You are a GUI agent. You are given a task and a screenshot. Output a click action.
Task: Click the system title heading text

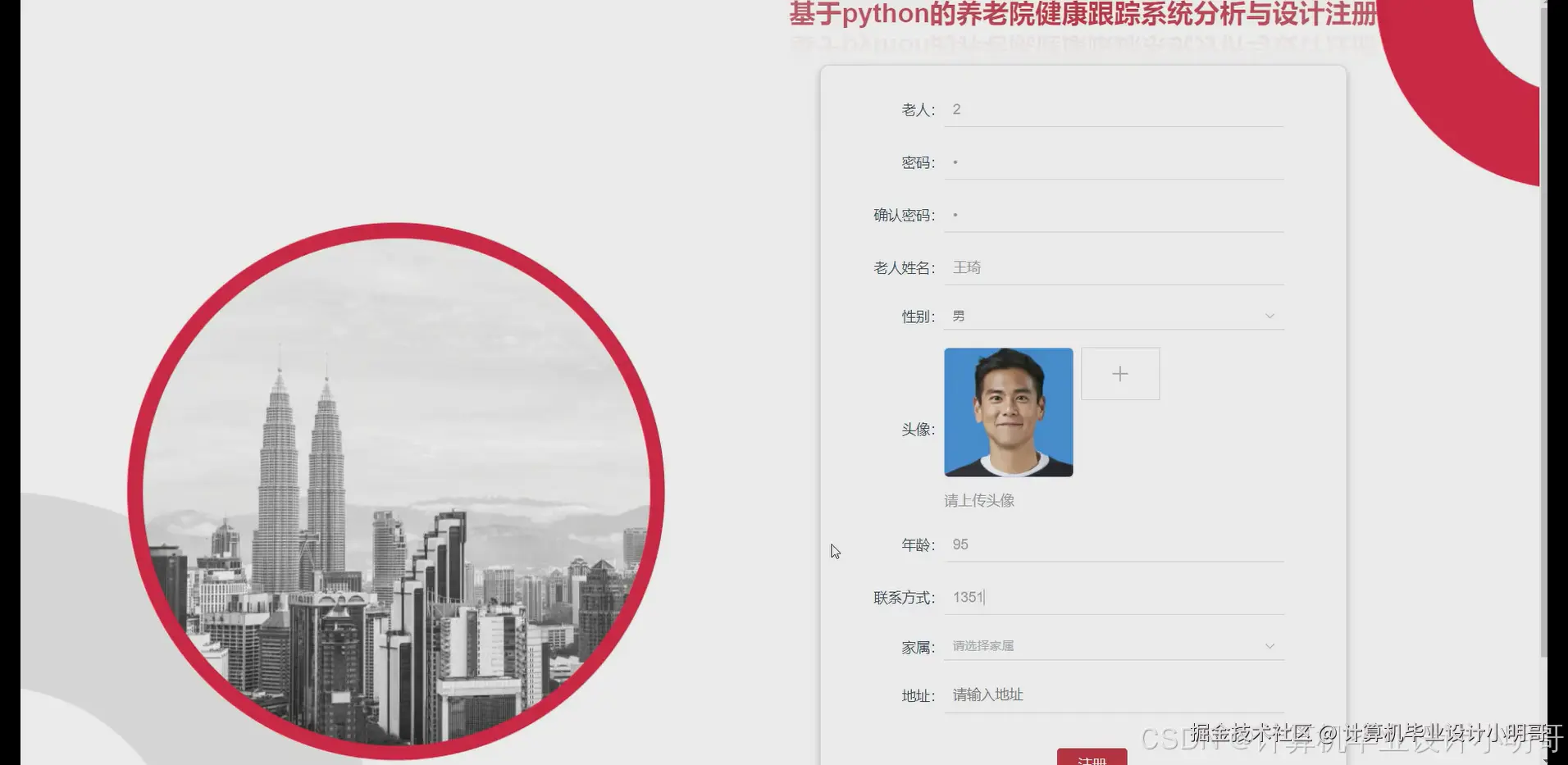(1083, 14)
